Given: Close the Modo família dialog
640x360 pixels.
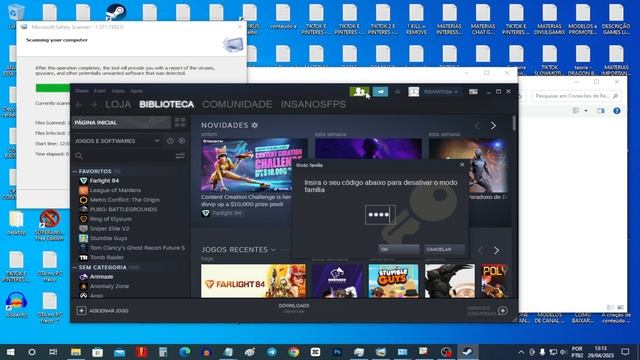Looking at the screenshot, I should [462, 165].
